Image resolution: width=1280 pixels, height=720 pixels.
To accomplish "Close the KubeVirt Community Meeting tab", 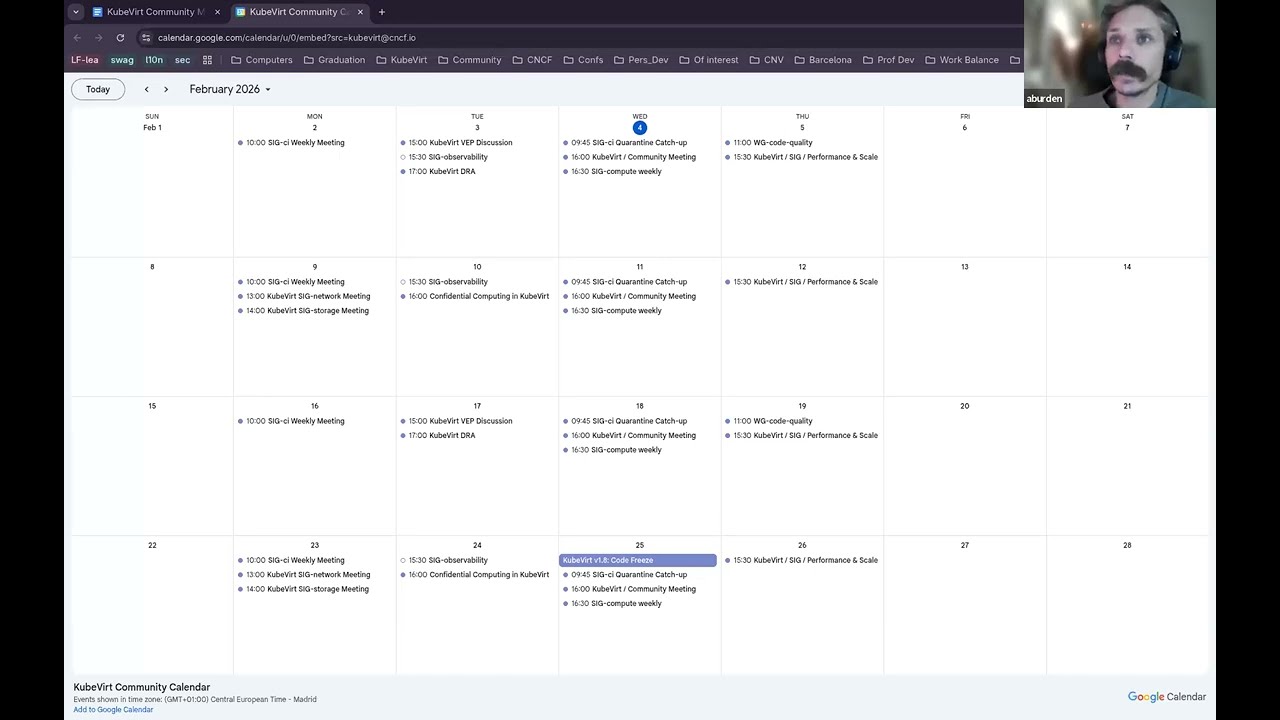I will pyautogui.click(x=217, y=12).
